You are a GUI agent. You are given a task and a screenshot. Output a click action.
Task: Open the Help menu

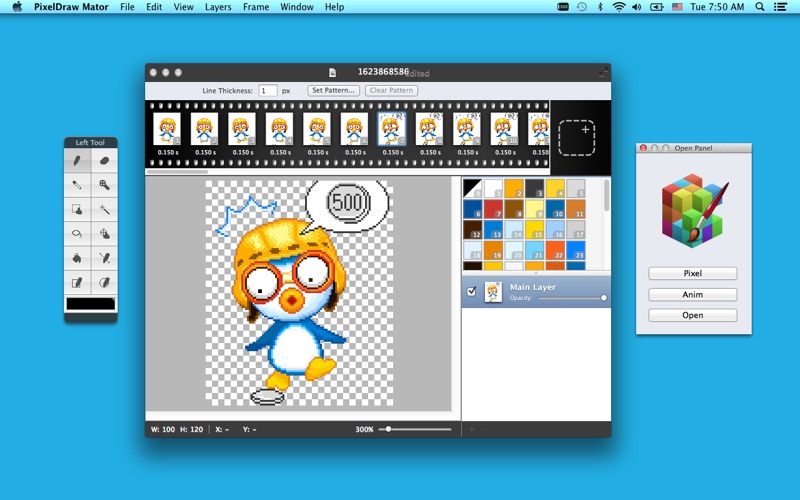[x=334, y=7]
